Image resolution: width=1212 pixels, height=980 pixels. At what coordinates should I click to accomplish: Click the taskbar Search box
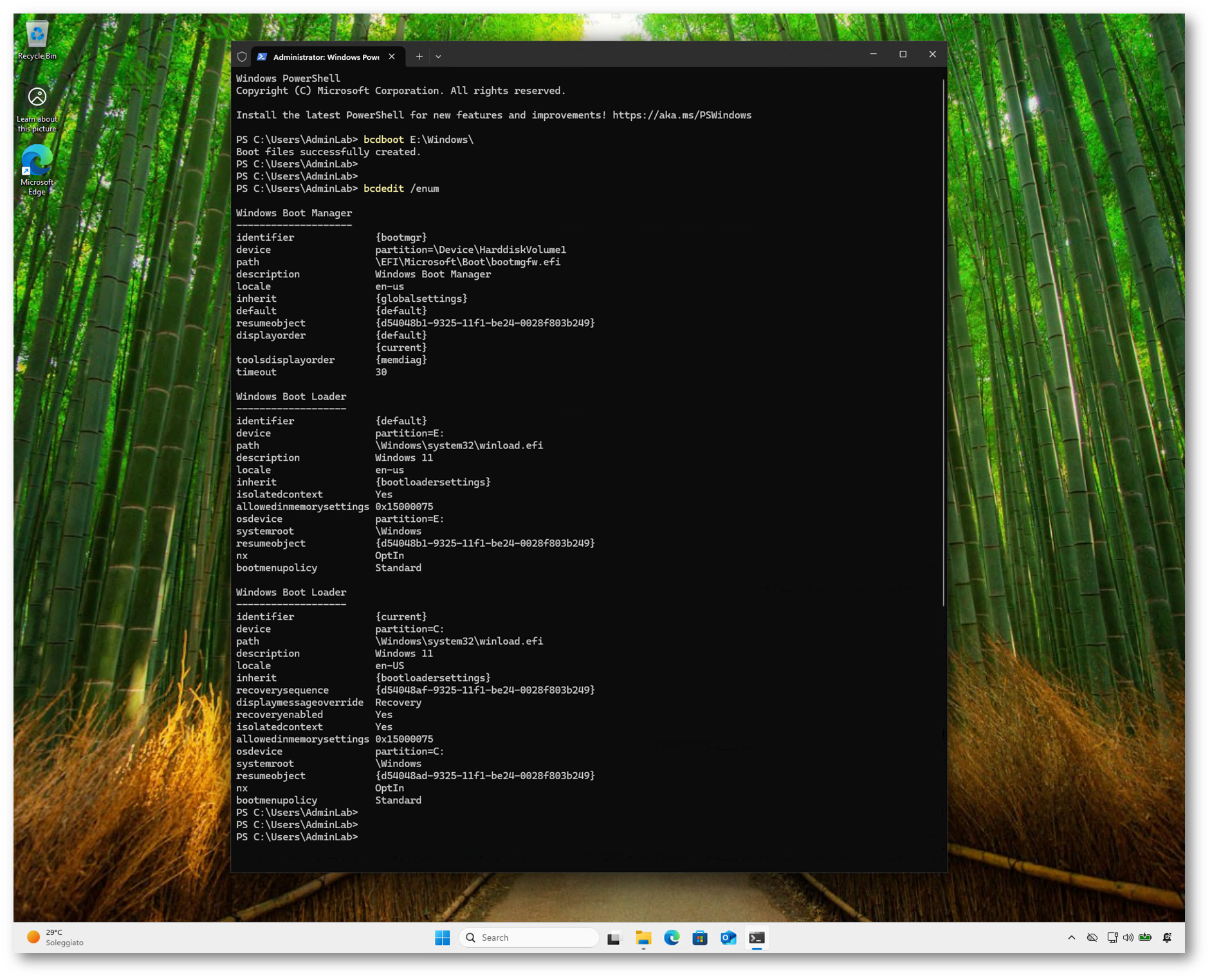point(529,938)
